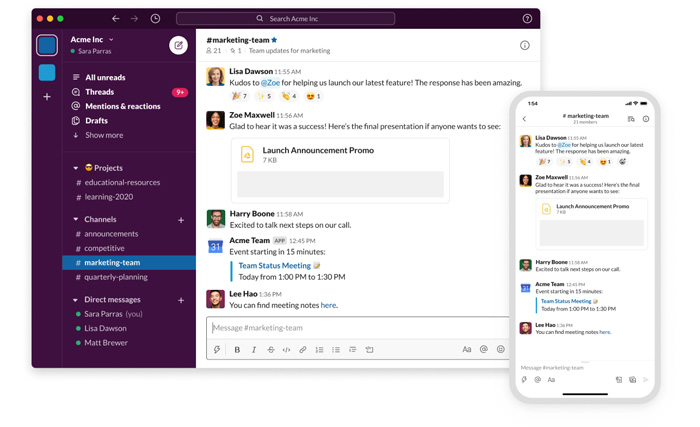Click the help question mark icon
This screenshot has width=700, height=427.
click(x=527, y=18)
